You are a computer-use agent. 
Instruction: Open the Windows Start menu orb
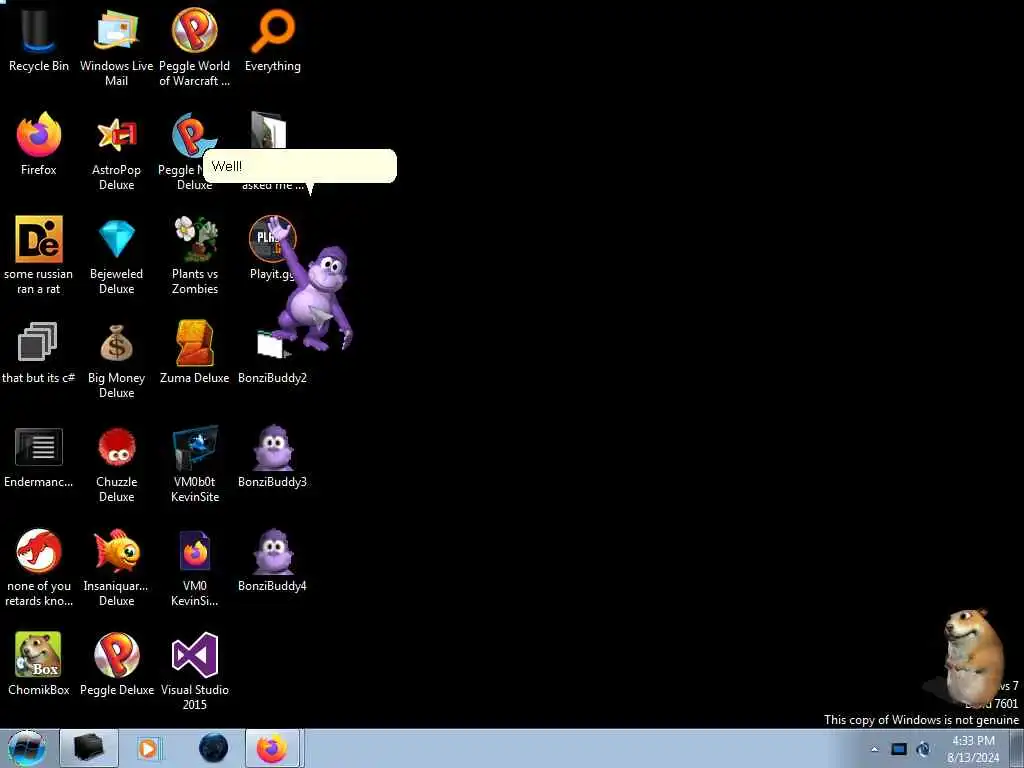click(x=27, y=748)
